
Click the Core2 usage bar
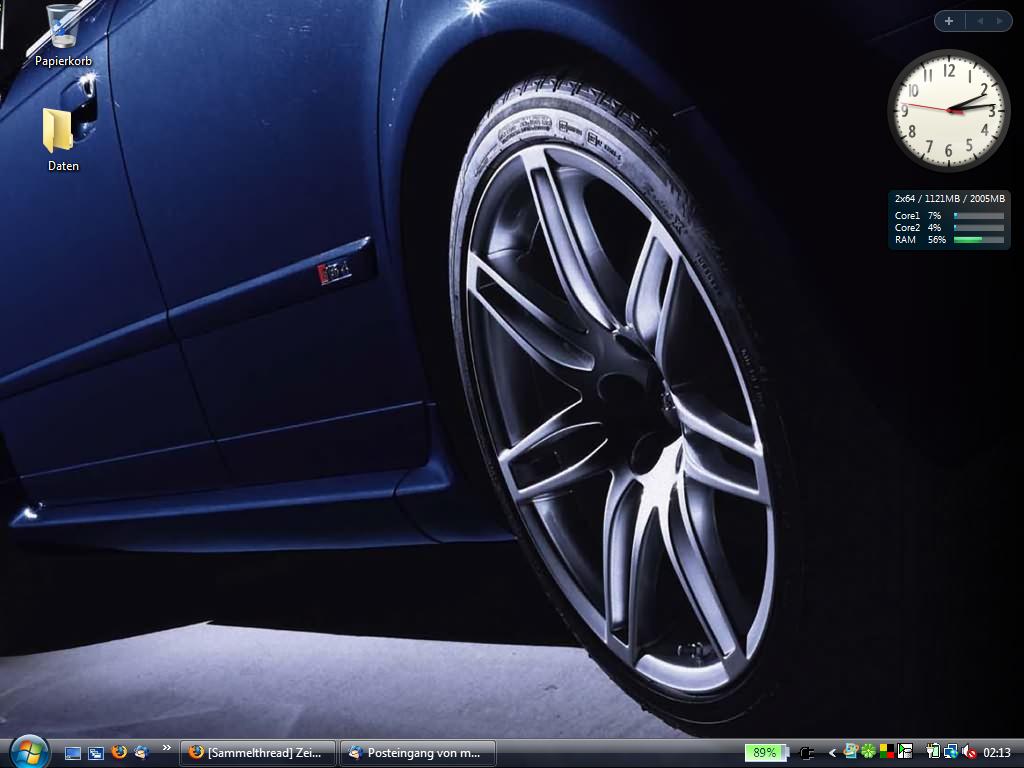point(978,228)
